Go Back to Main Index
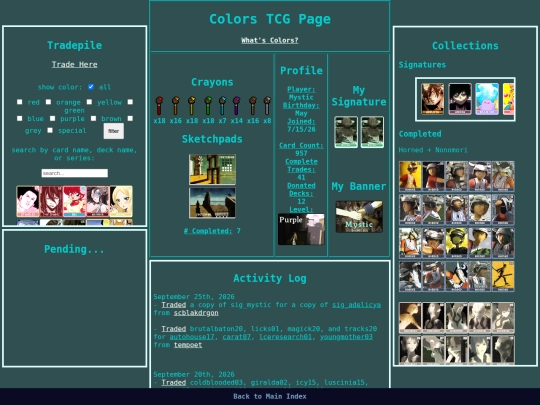Viewport: 540px width, 405px height. click(270, 396)
